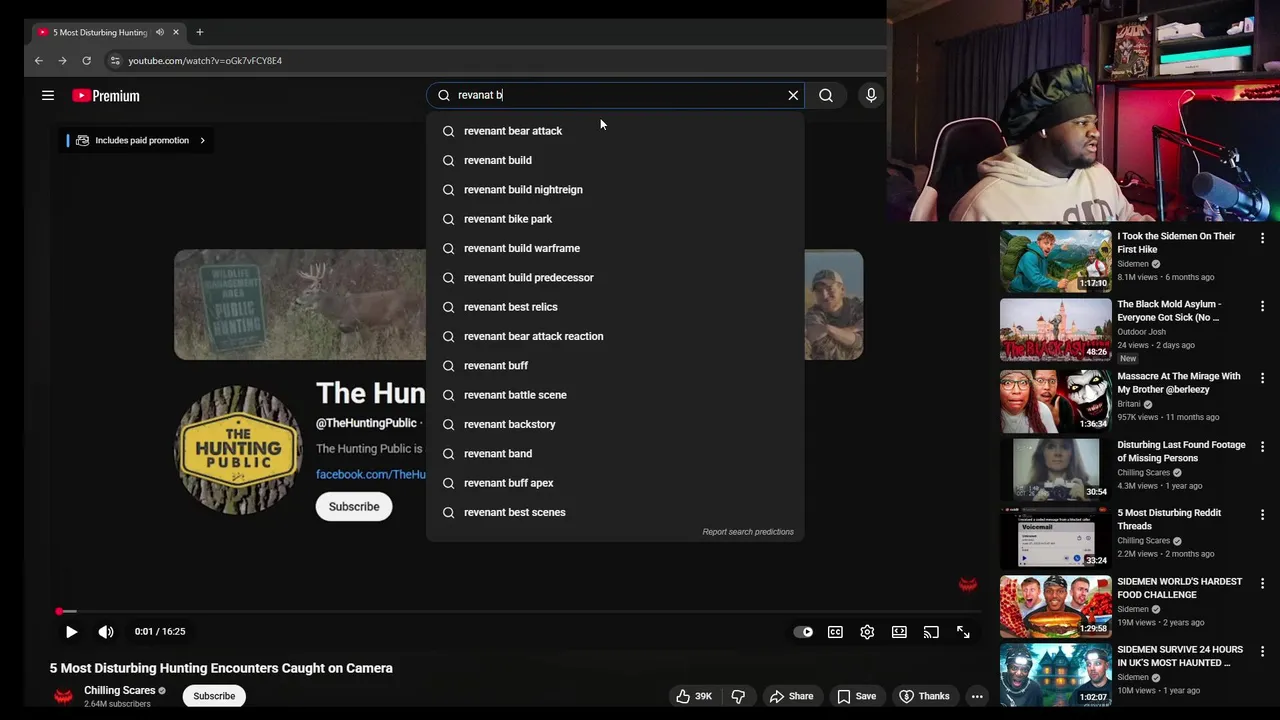Screen dimensions: 1280x720
Task: Share the video
Action: tap(790, 696)
